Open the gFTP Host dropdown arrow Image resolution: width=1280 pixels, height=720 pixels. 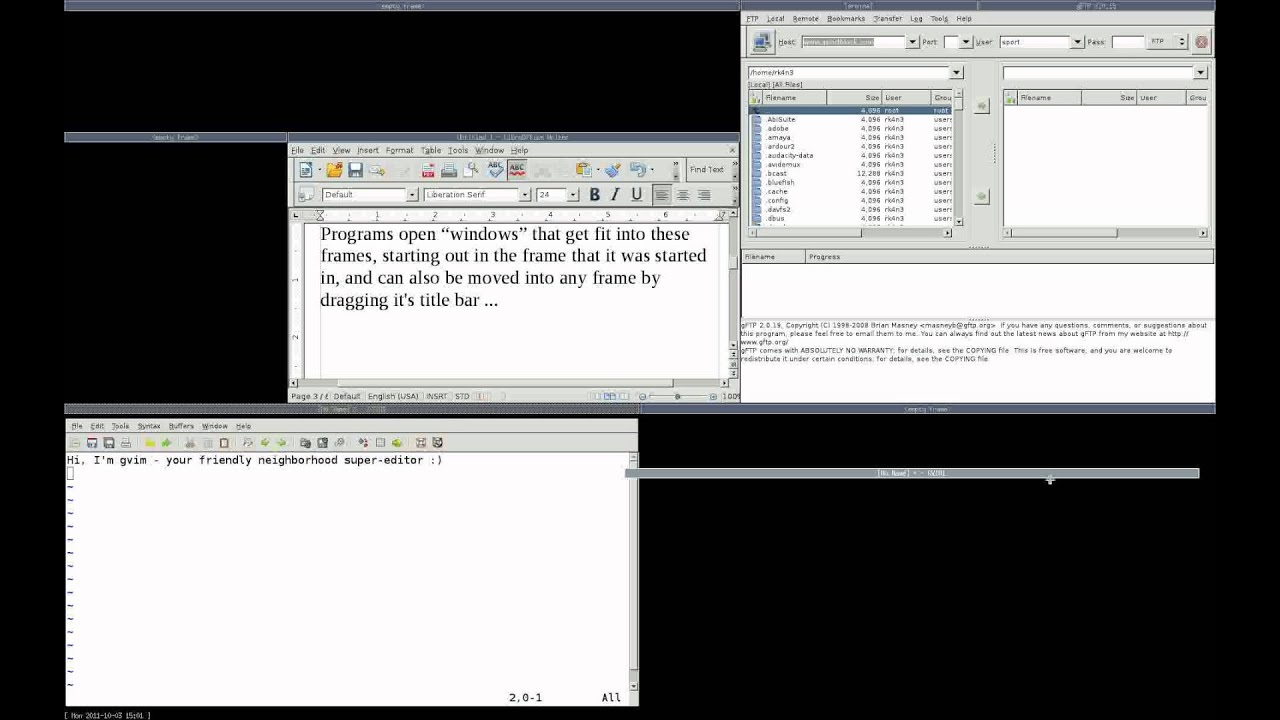[912, 42]
